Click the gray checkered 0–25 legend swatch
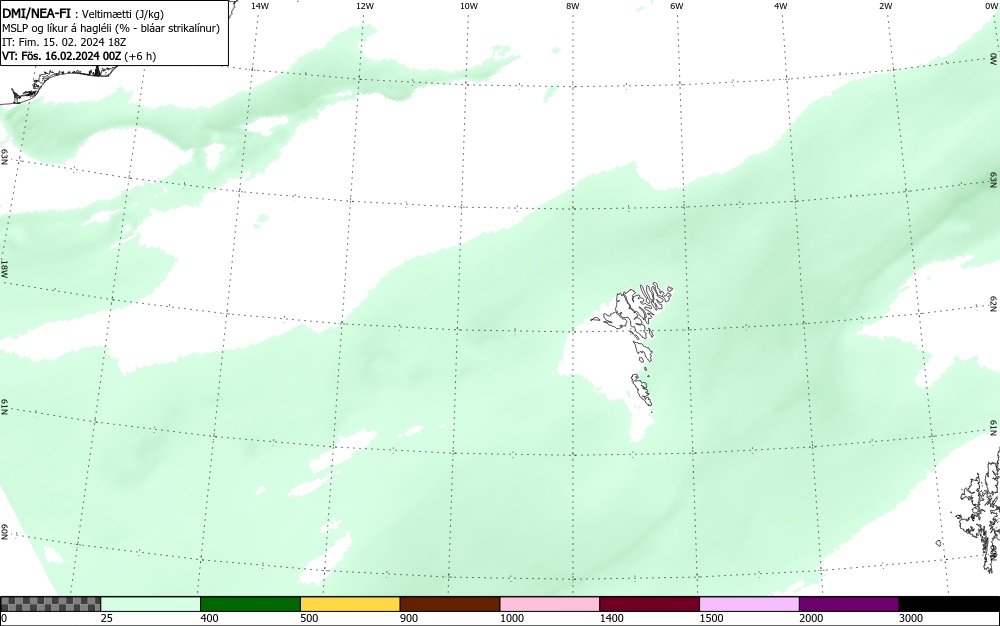The height and width of the screenshot is (626, 1000). point(50,604)
